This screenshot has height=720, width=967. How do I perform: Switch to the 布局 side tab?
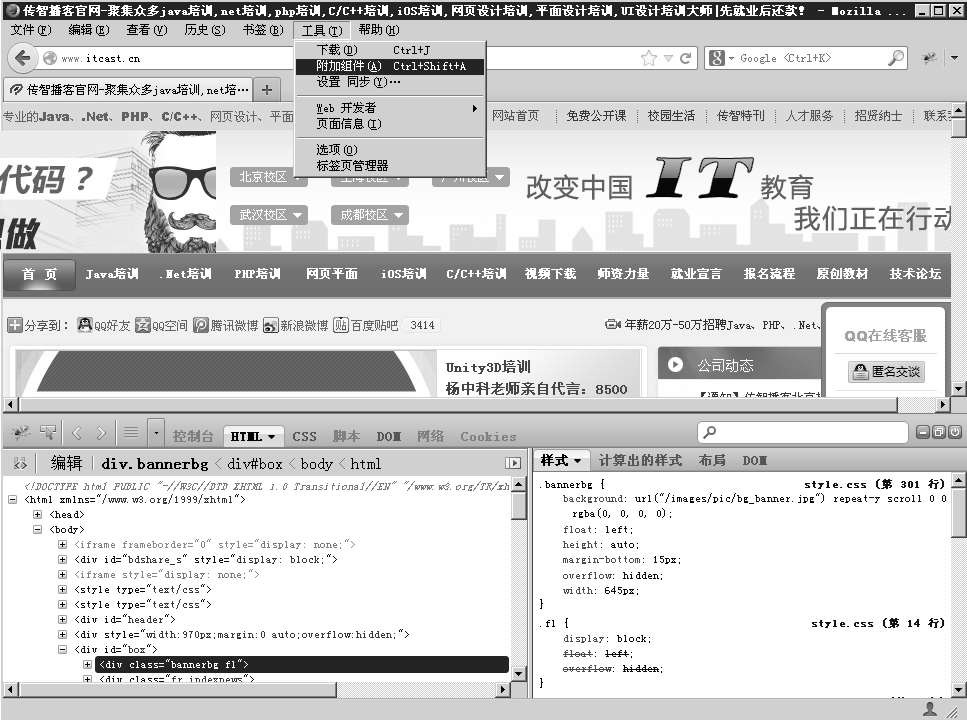coord(712,460)
